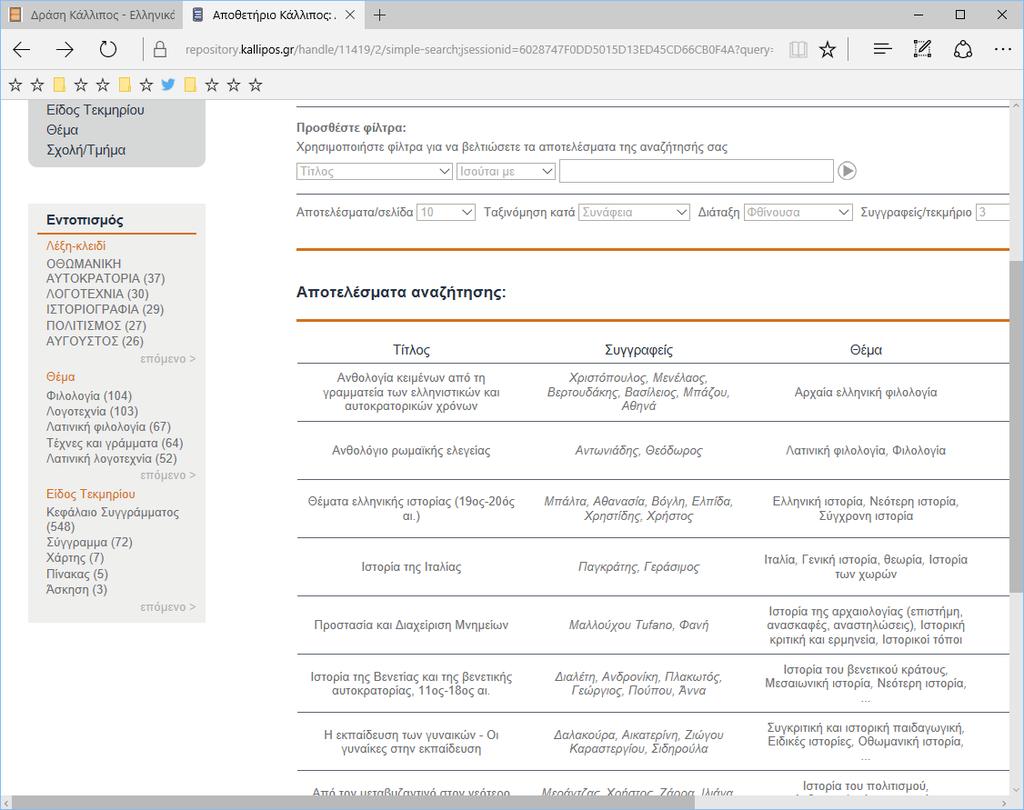
Task: Click the scroll-right arrow on horizontal scrollbar
Action: (x=1004, y=802)
